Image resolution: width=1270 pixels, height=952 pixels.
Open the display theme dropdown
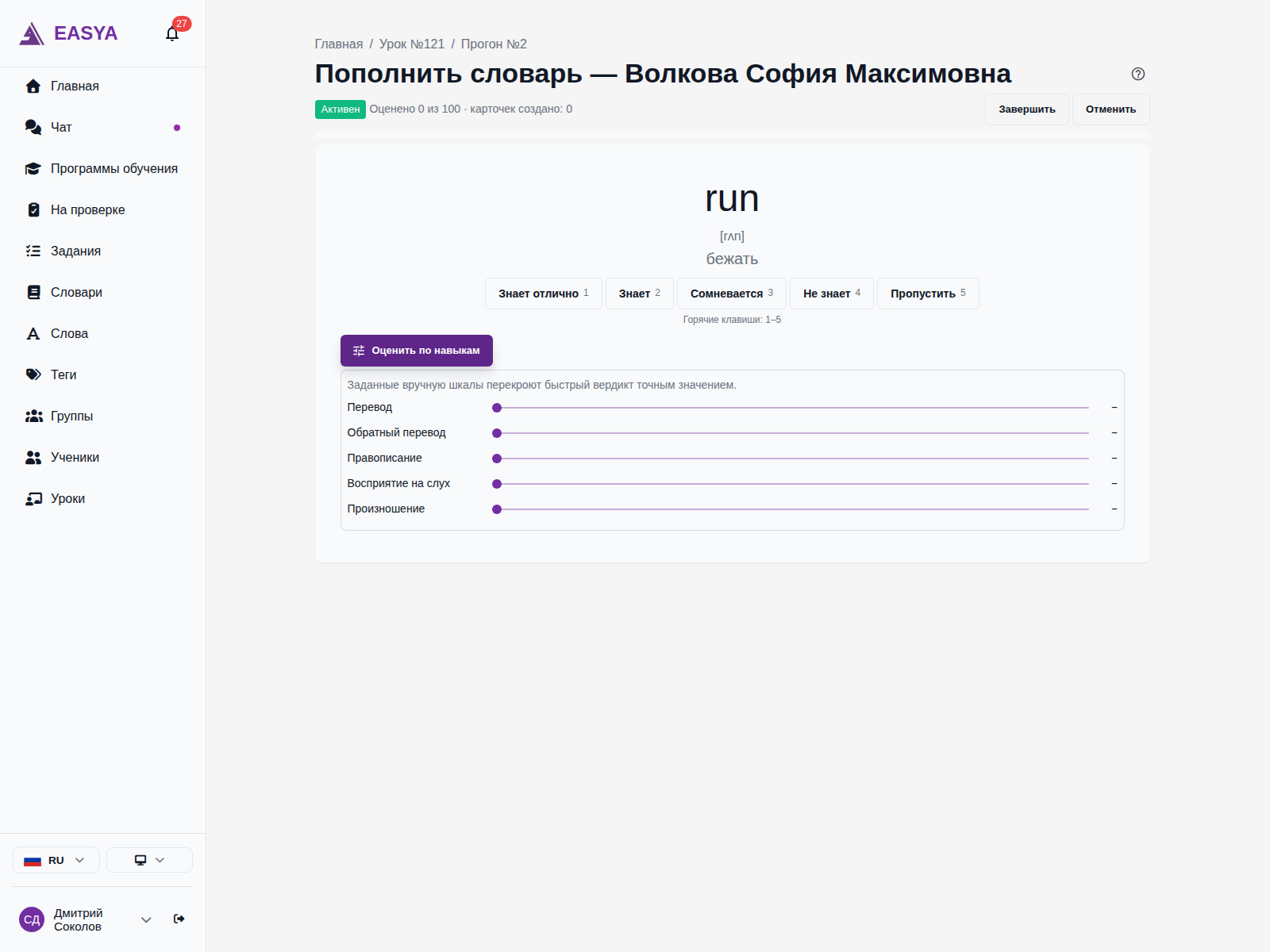click(149, 860)
